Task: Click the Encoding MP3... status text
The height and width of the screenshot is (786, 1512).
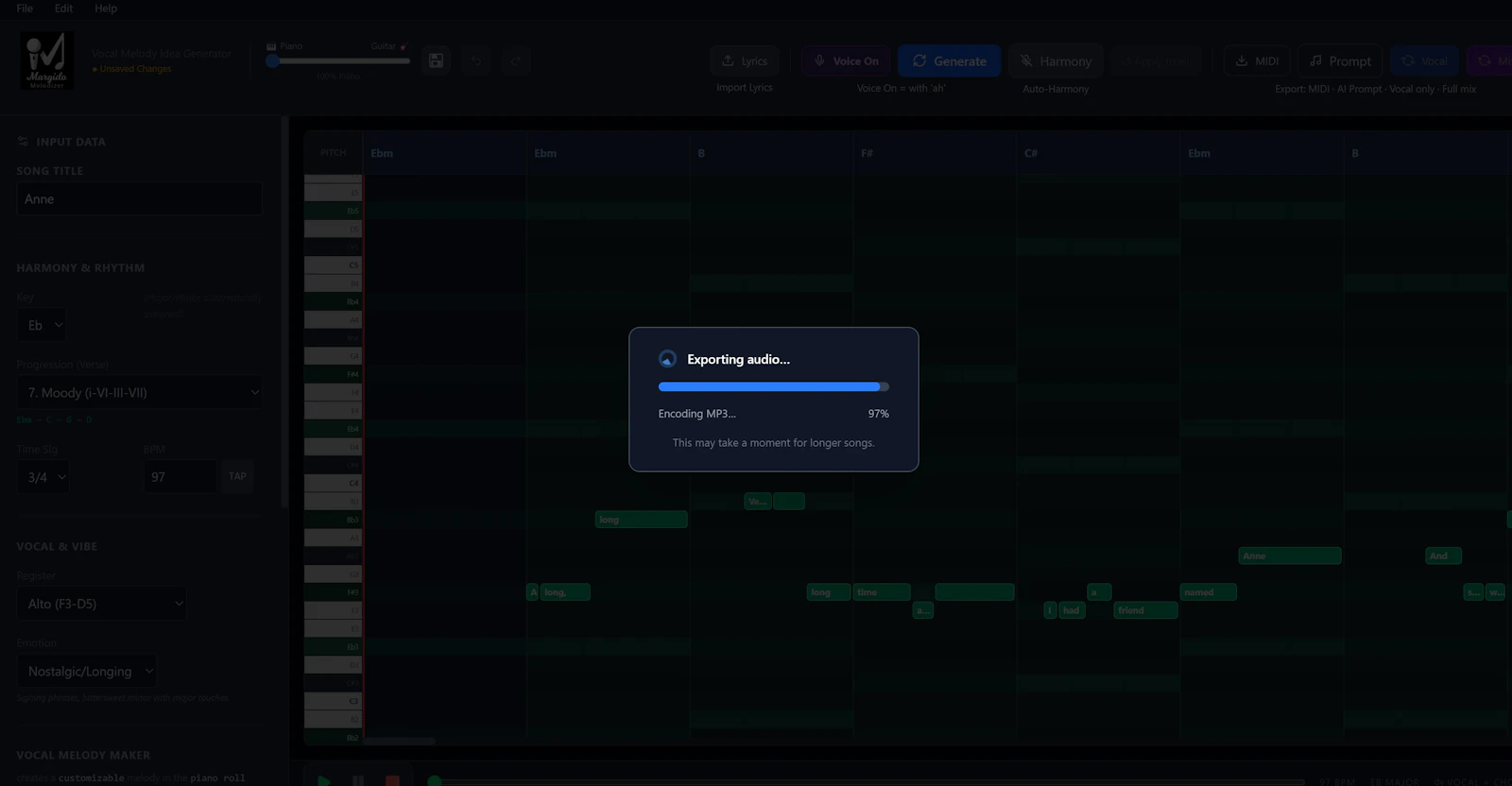Action: (696, 414)
